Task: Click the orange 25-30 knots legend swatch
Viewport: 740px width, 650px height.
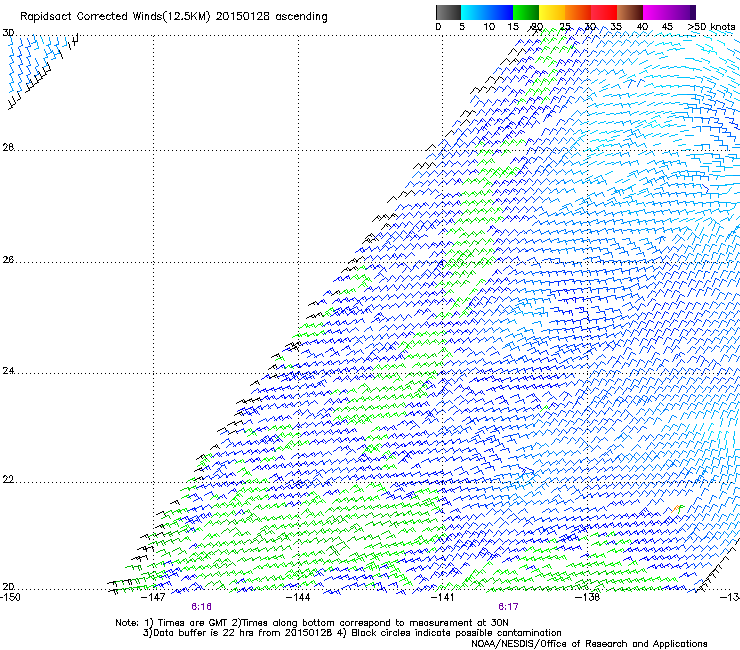Action: [x=578, y=12]
